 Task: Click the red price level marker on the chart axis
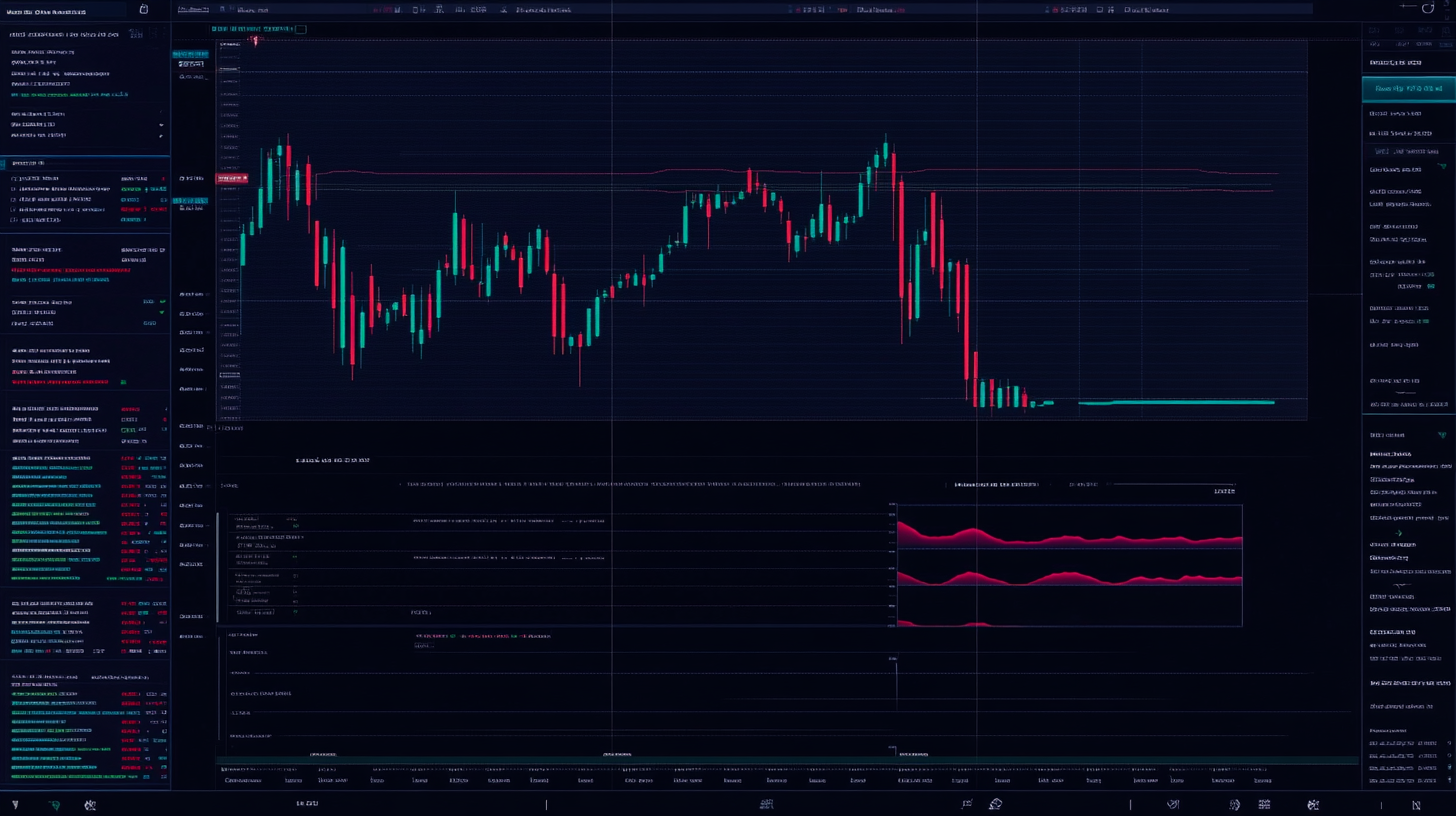click(x=232, y=178)
